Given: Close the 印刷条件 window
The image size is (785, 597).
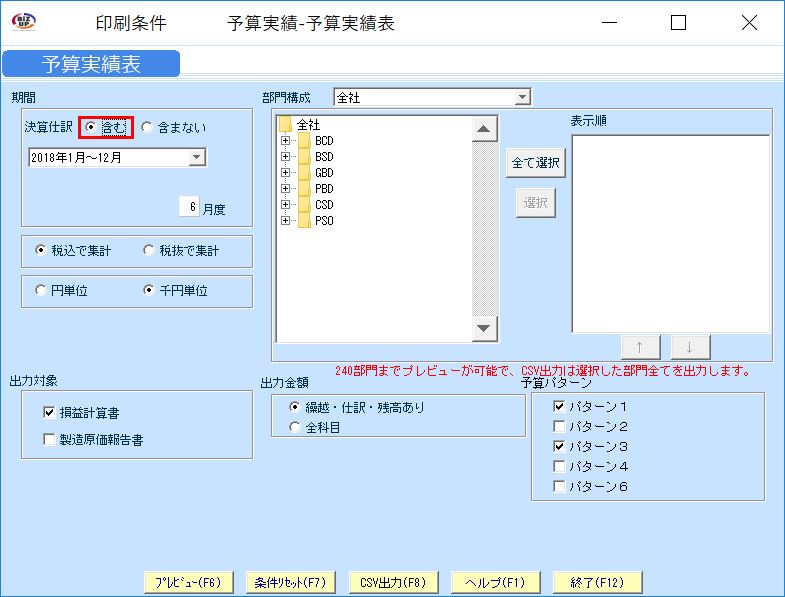Looking at the screenshot, I should click(749, 23).
